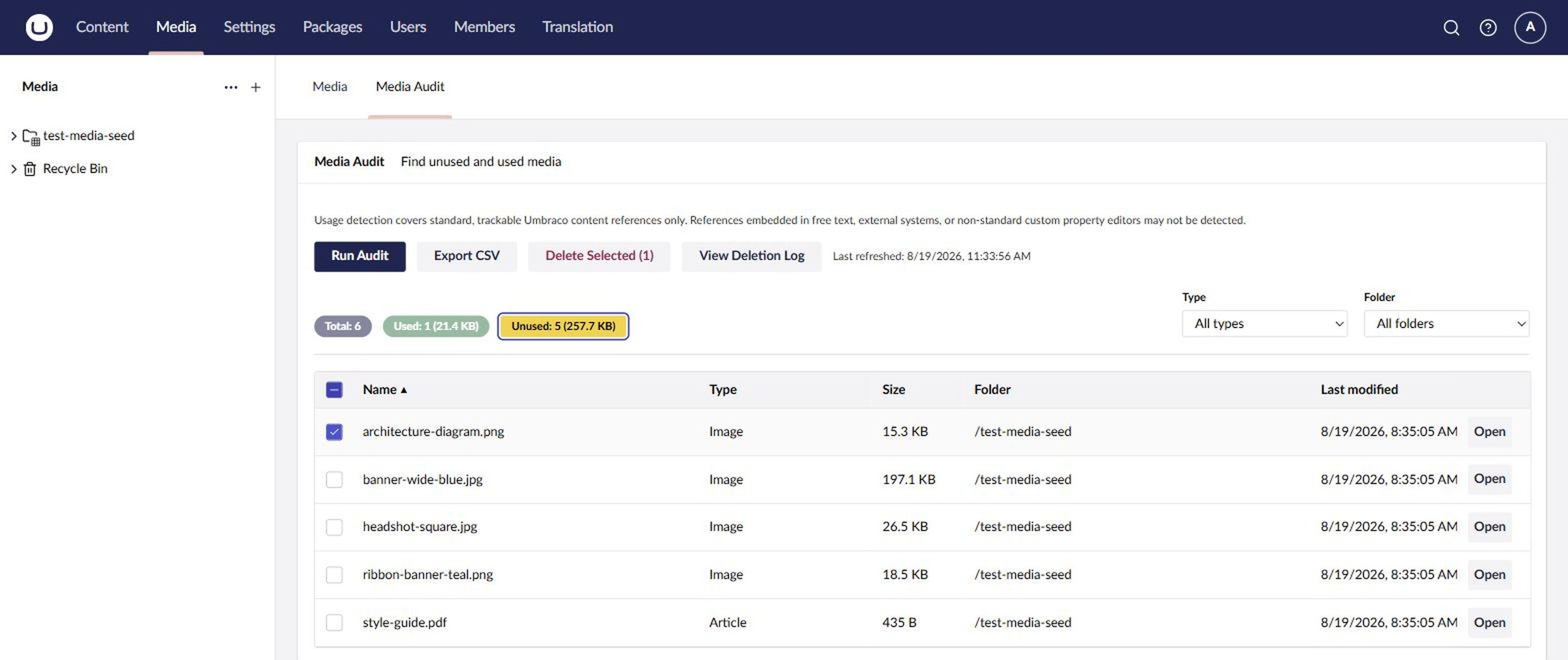Check the style-guide.pdf checkbox
The width and height of the screenshot is (1568, 660).
click(x=334, y=622)
